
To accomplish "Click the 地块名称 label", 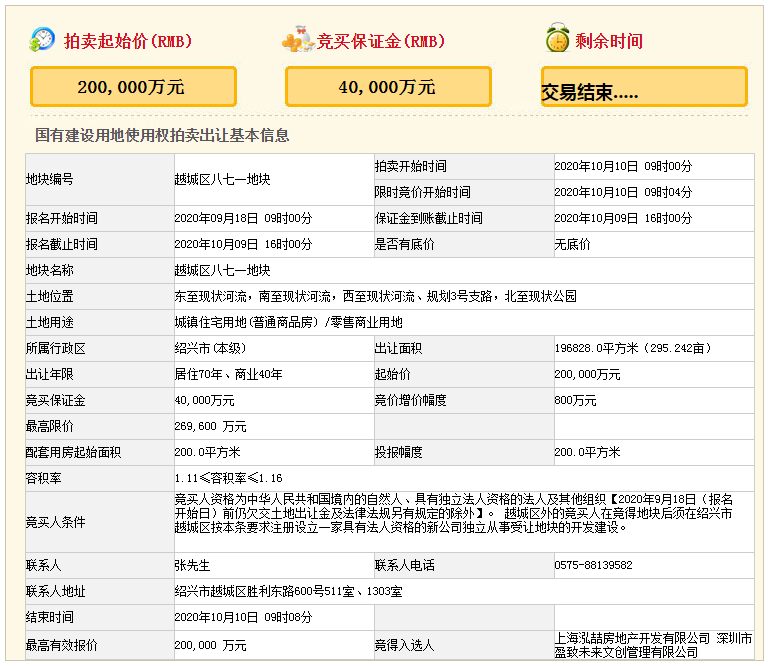I will [x=49, y=271].
